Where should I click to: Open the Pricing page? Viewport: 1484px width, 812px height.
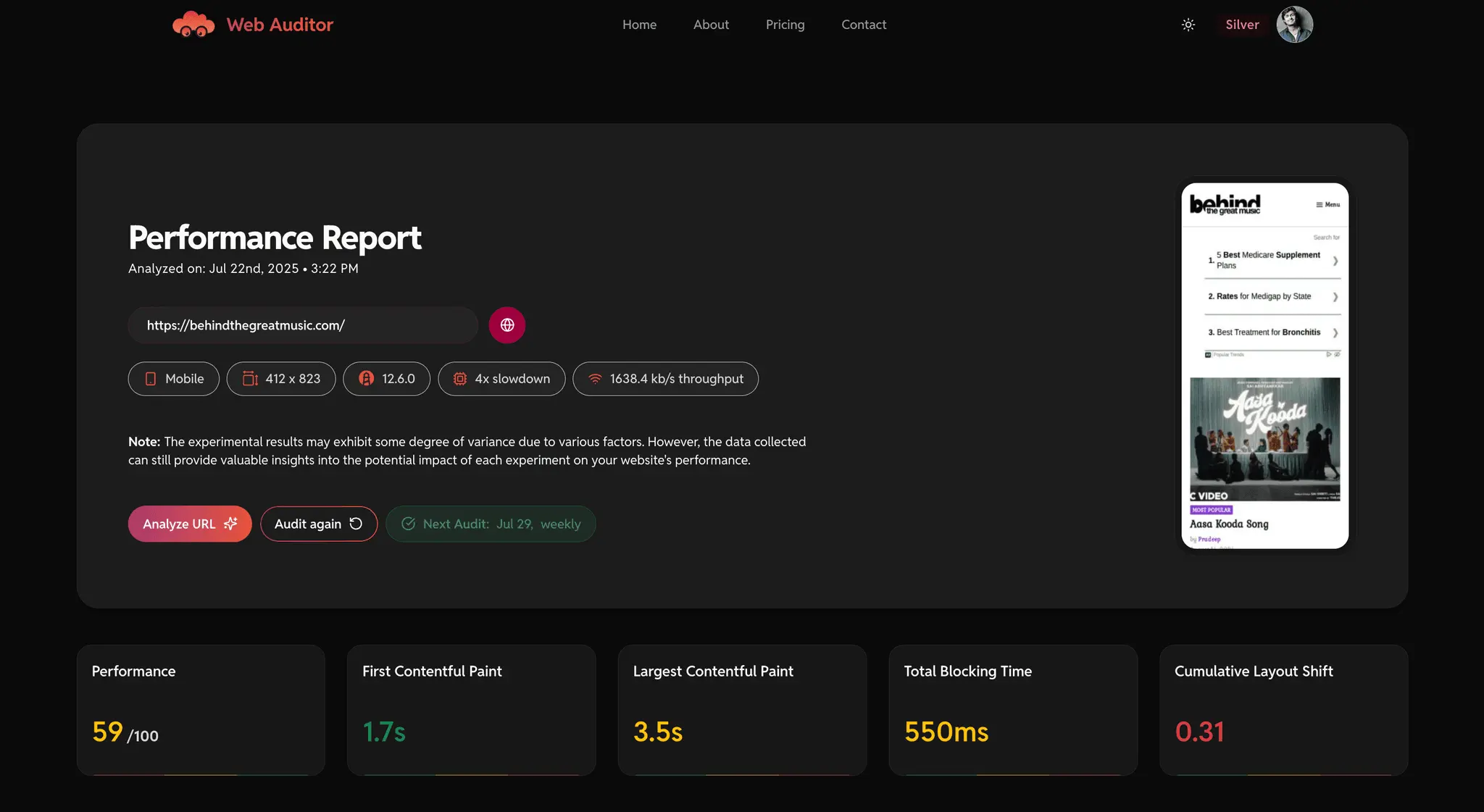[785, 25]
